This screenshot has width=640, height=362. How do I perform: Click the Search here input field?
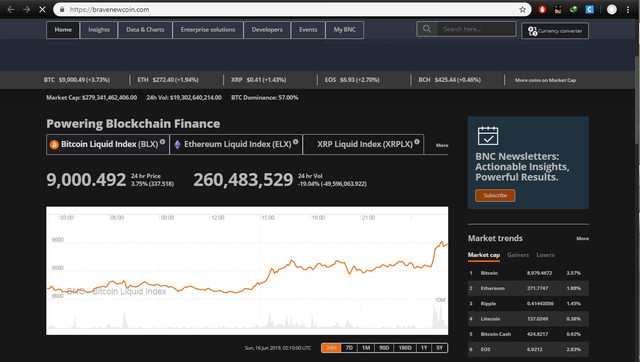pyautogui.click(x=476, y=29)
